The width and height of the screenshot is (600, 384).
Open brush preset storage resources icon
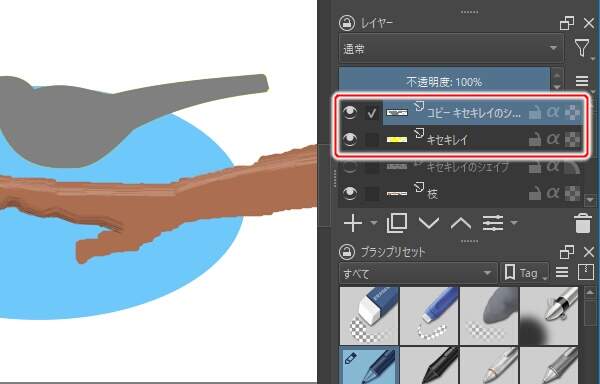[585, 272]
